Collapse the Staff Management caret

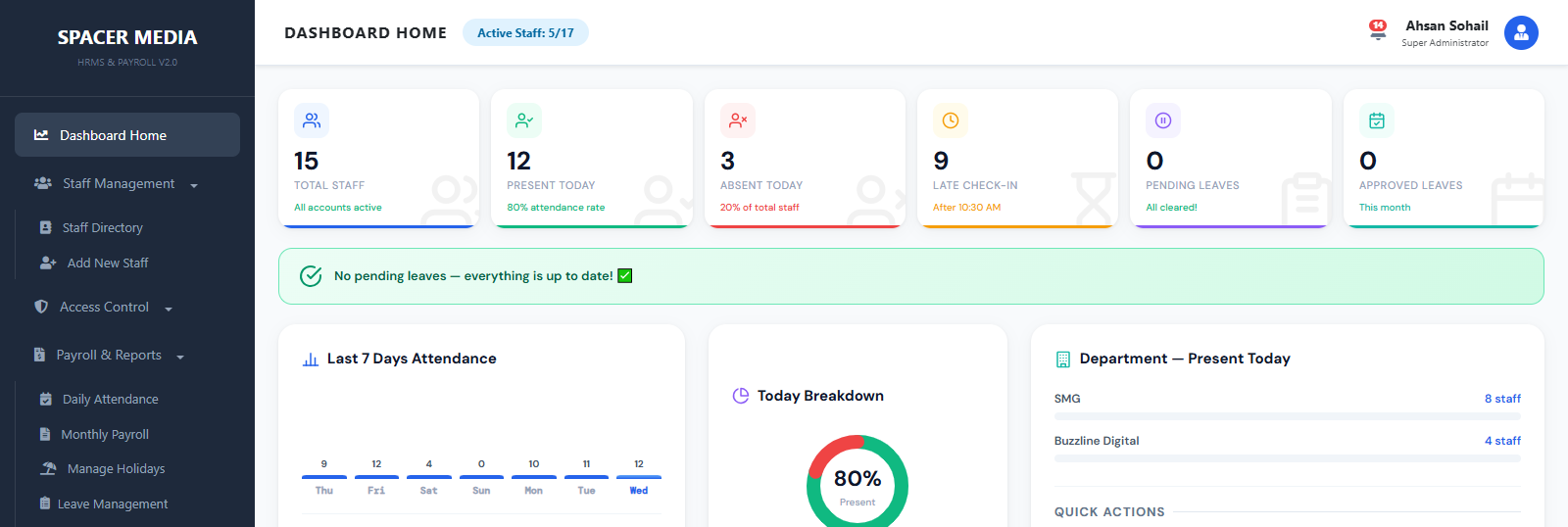click(194, 185)
